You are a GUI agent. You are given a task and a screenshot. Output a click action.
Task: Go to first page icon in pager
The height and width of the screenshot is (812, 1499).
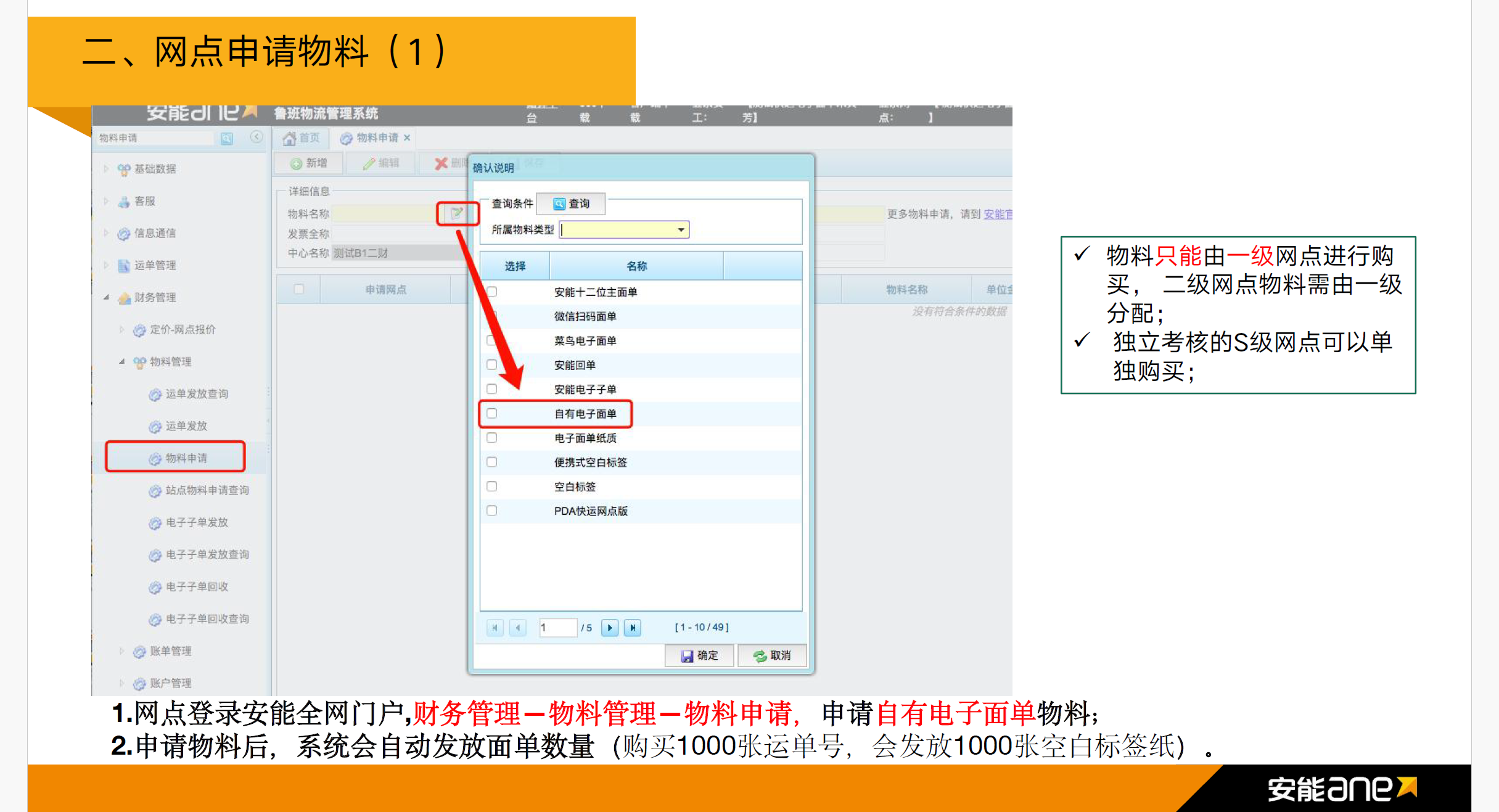click(x=495, y=628)
